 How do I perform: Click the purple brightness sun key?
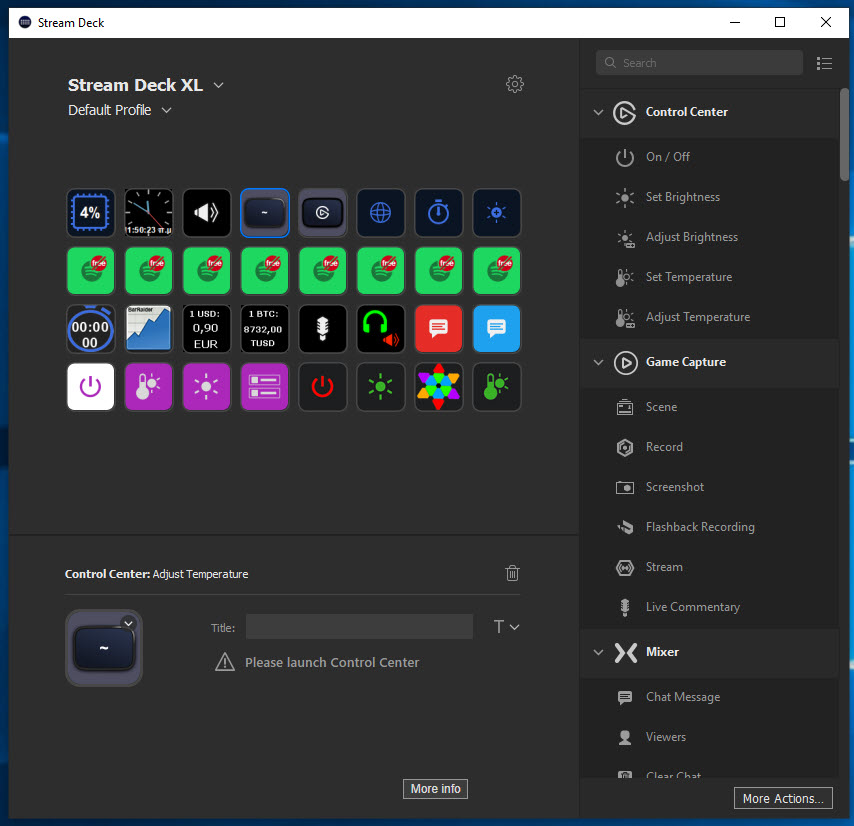tap(206, 387)
